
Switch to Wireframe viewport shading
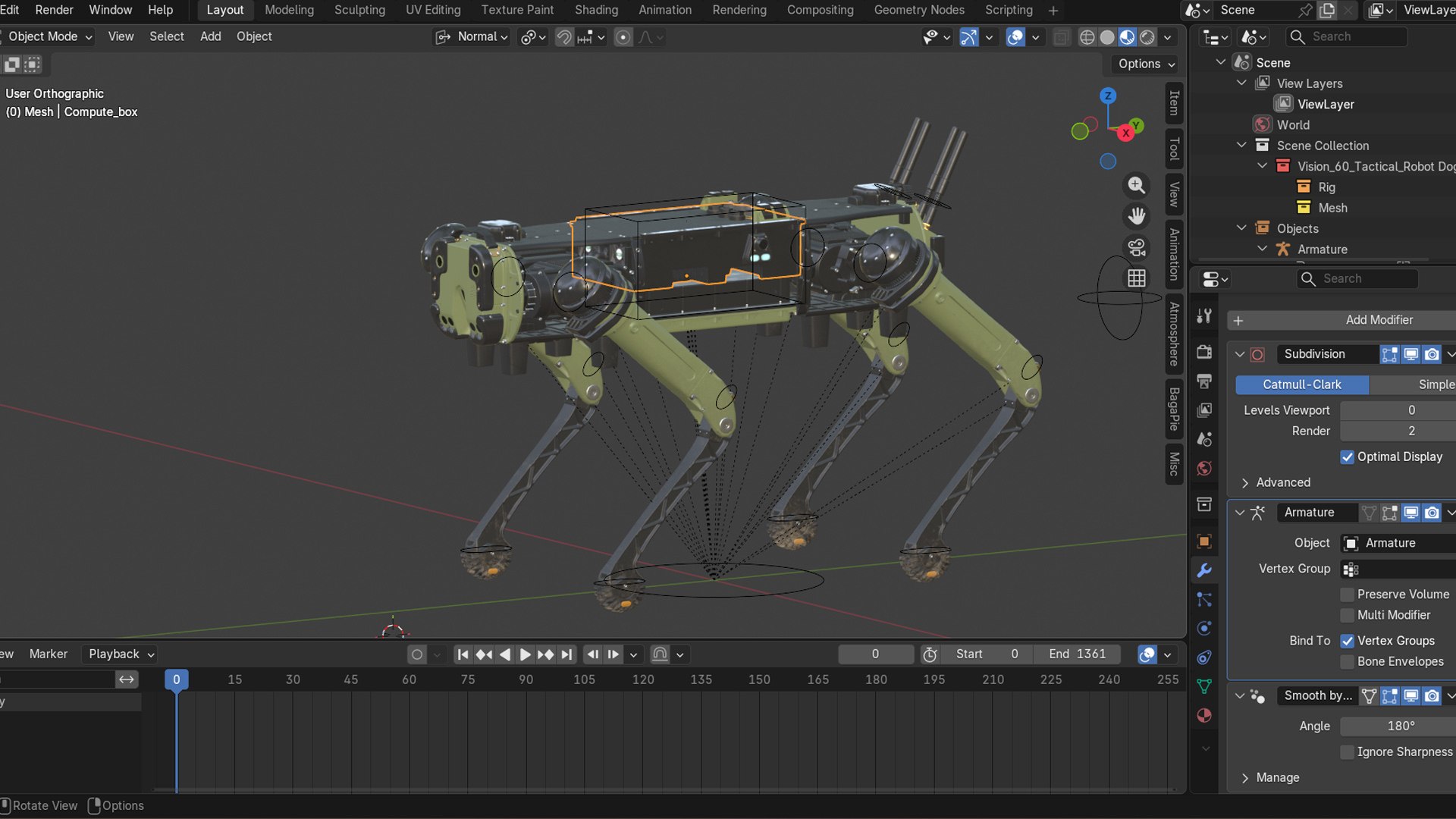point(1087,37)
